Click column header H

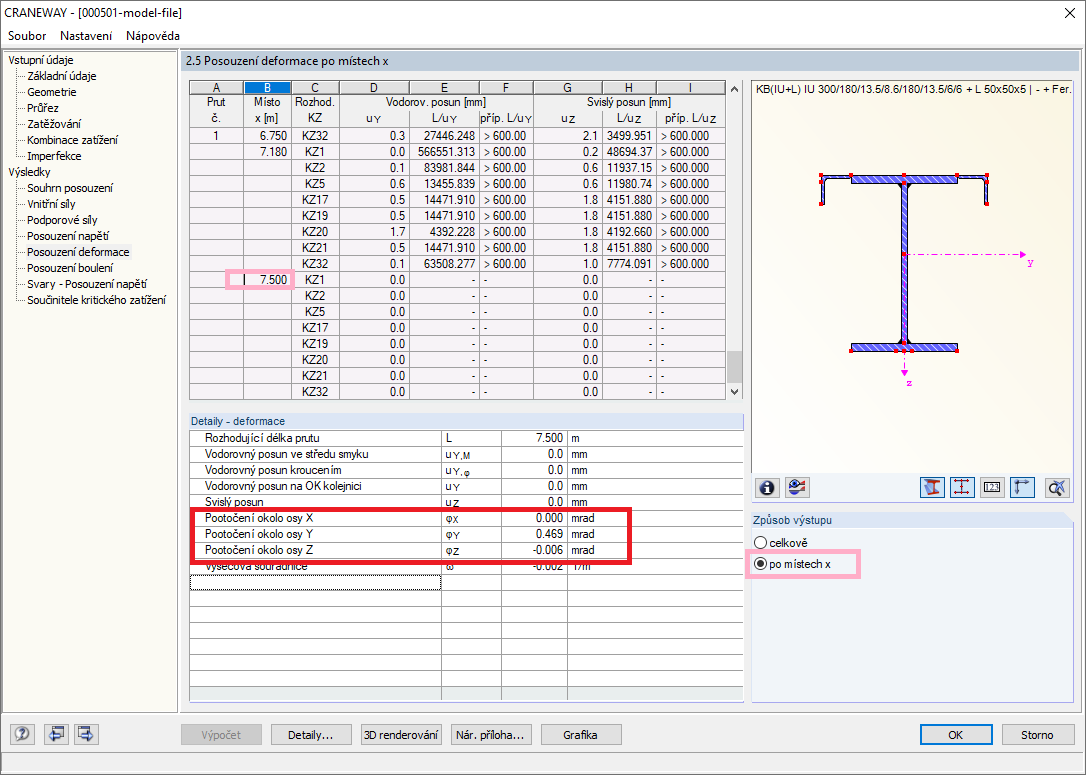(629, 87)
